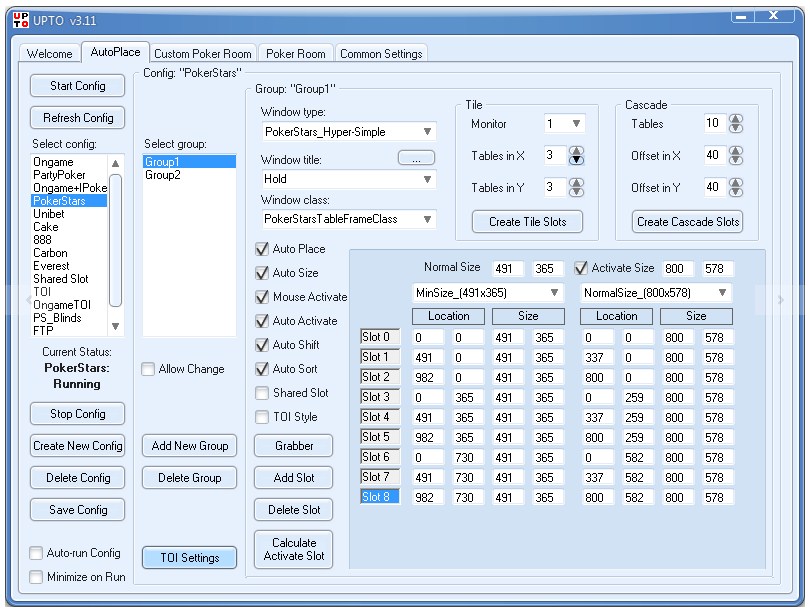The width and height of the screenshot is (810, 614).
Task: Increase Cascade Tables count up arrow
Action: pyautogui.click(x=737, y=119)
